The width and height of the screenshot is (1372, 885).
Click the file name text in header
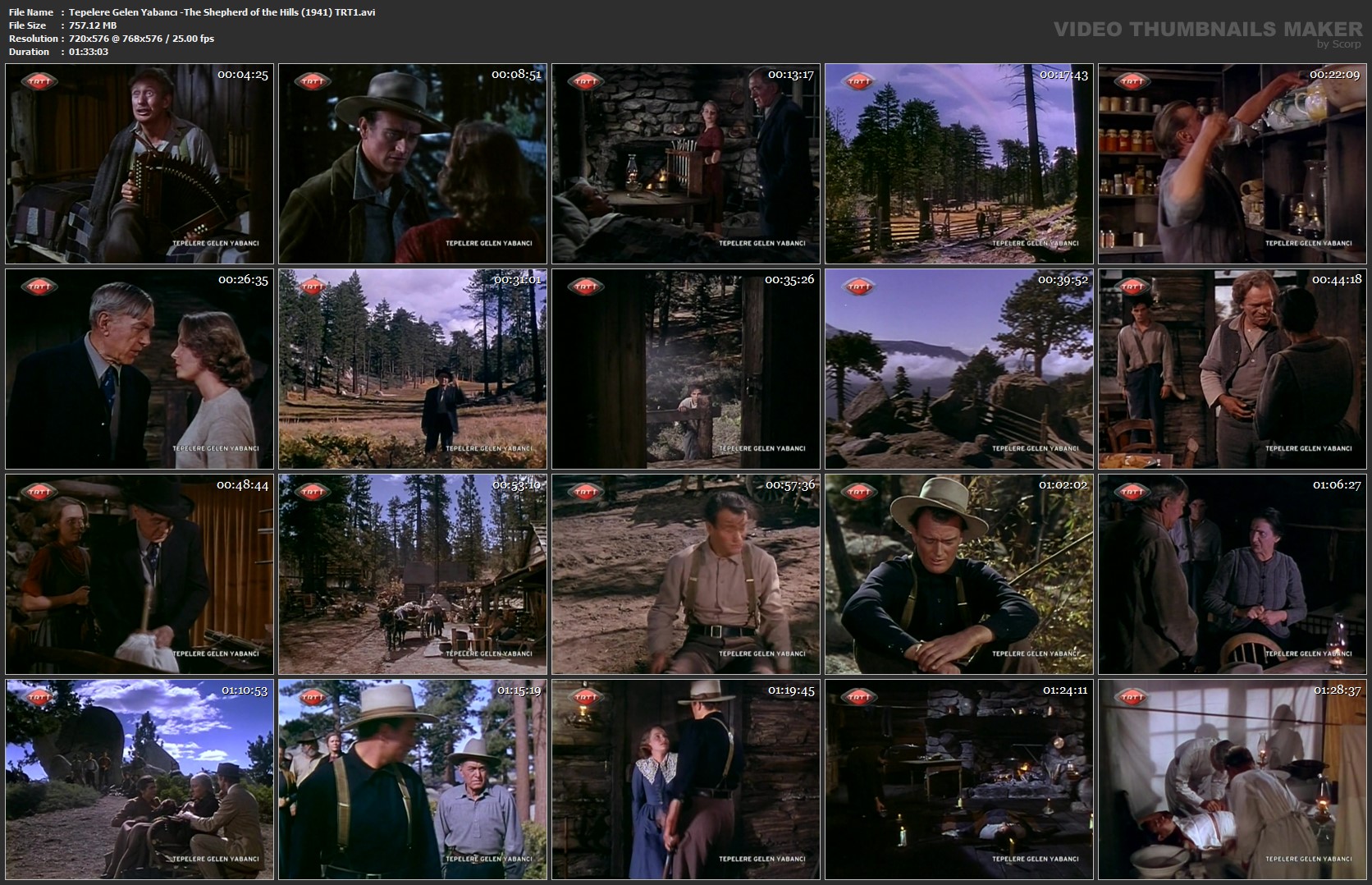tap(222, 12)
